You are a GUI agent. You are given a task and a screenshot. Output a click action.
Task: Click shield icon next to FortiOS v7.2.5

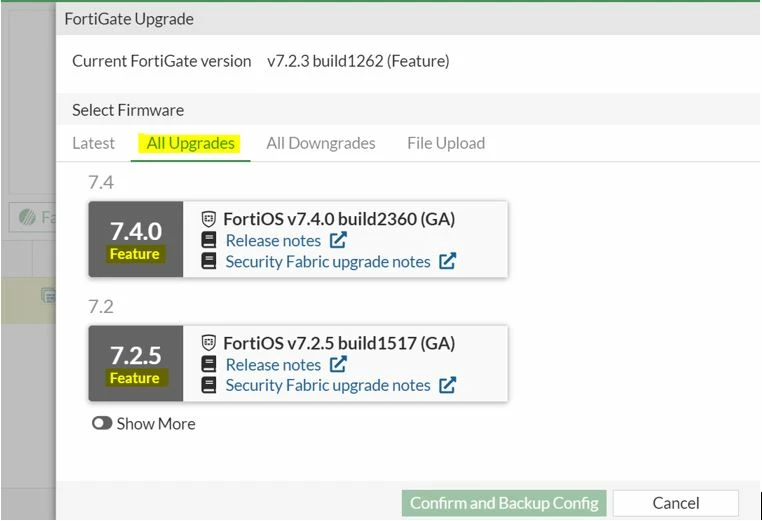pyautogui.click(x=208, y=343)
